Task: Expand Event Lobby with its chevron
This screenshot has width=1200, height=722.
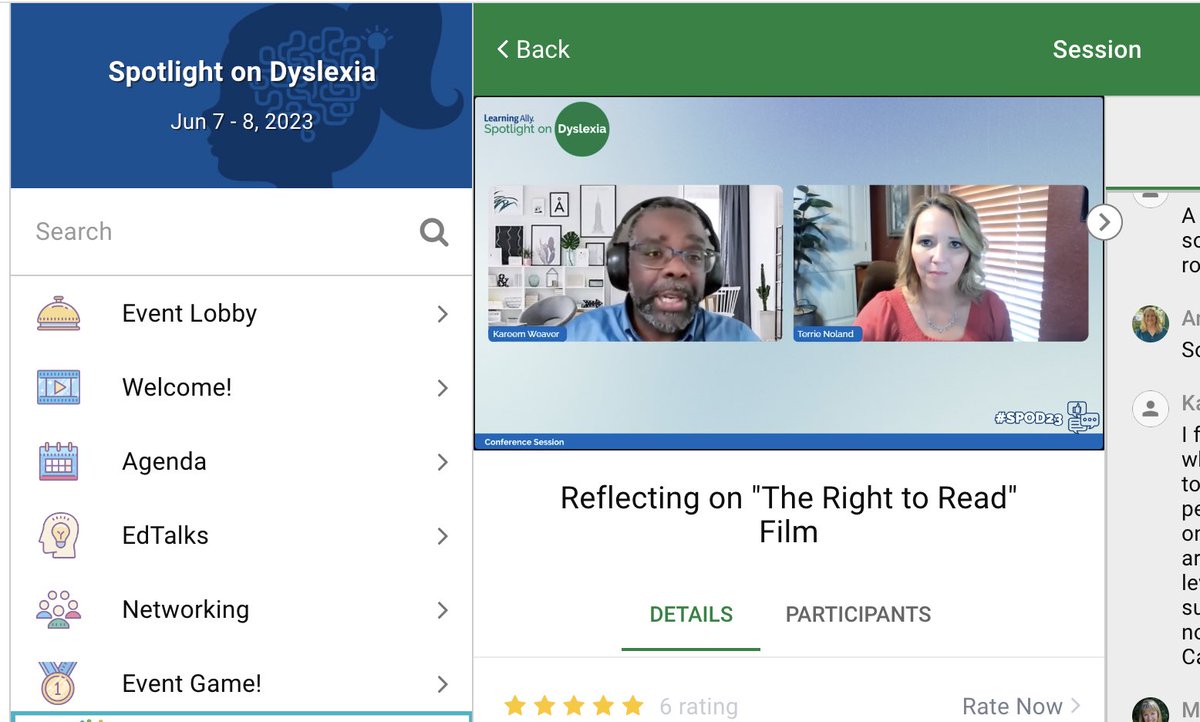Action: [442, 314]
